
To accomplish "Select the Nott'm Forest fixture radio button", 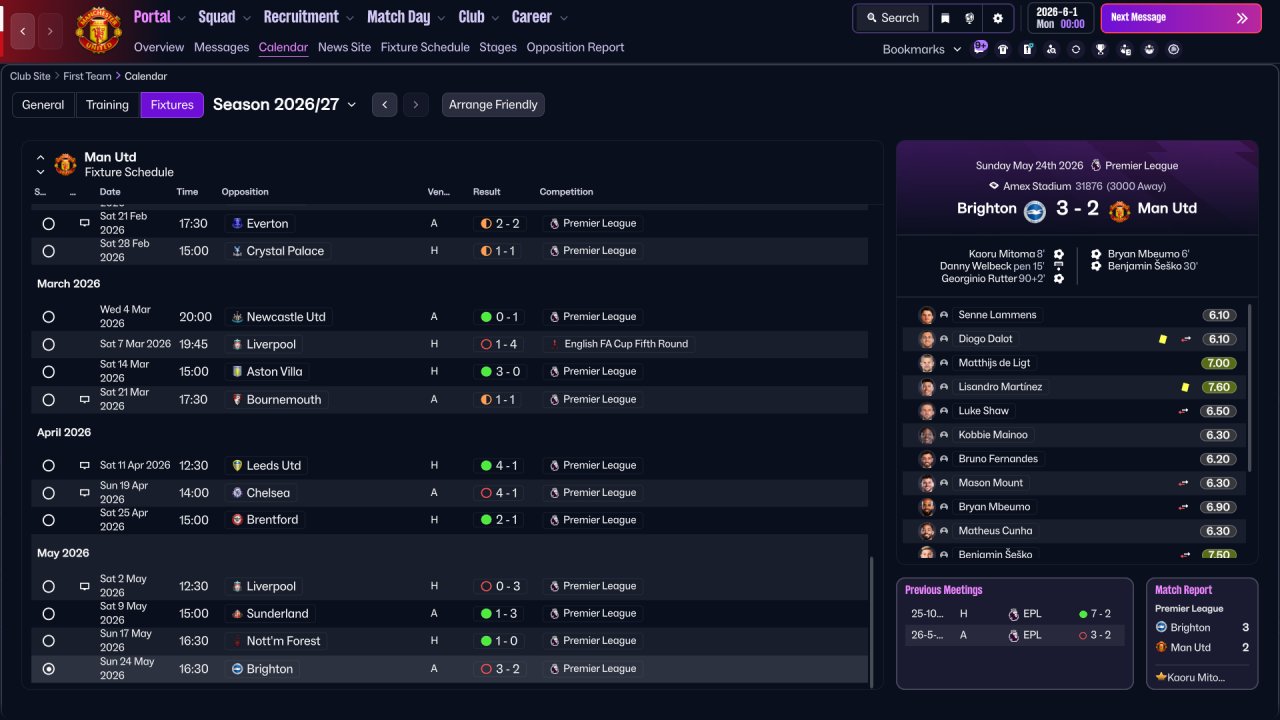I will (x=48, y=641).
